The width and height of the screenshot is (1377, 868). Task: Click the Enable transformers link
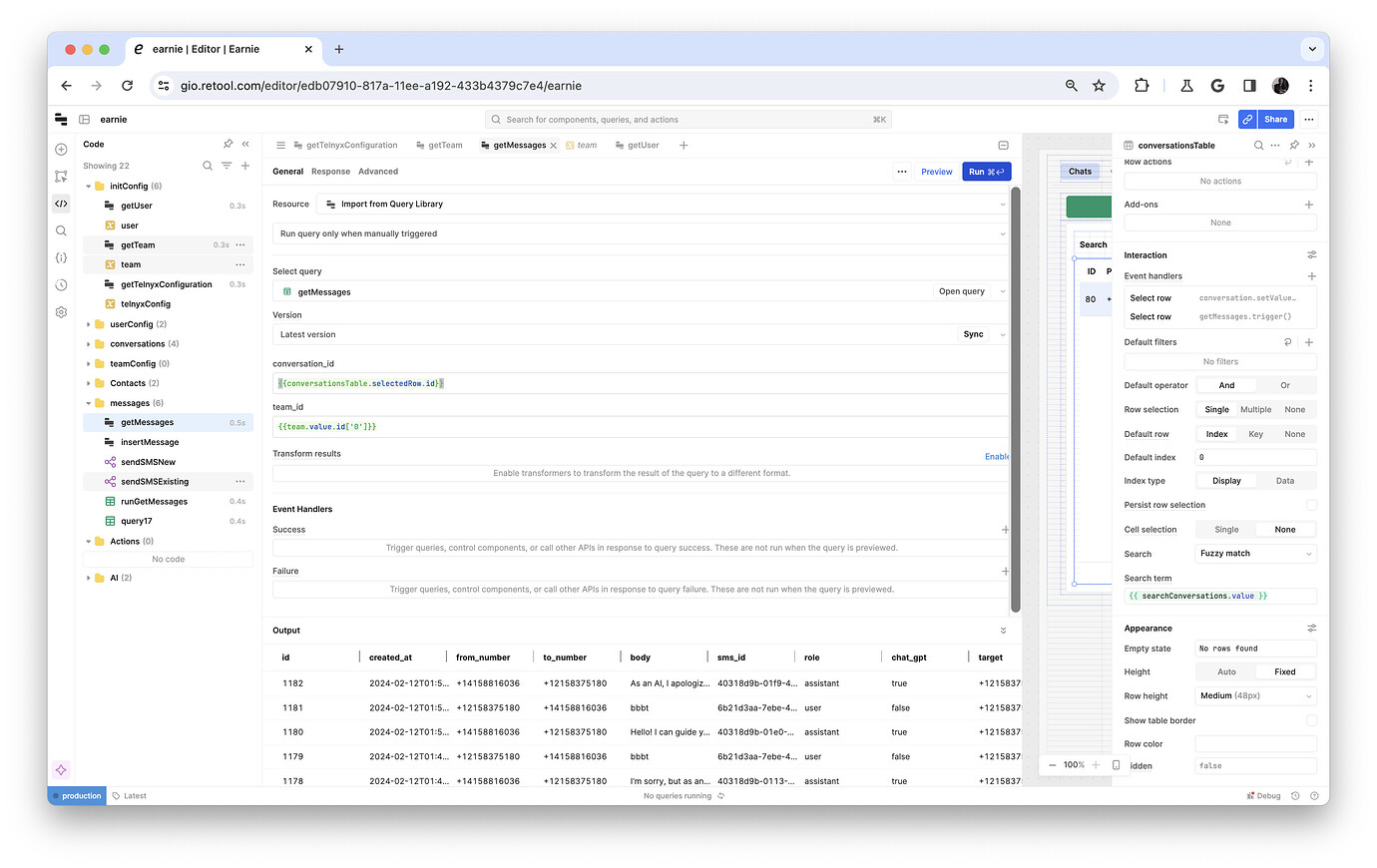pos(996,456)
